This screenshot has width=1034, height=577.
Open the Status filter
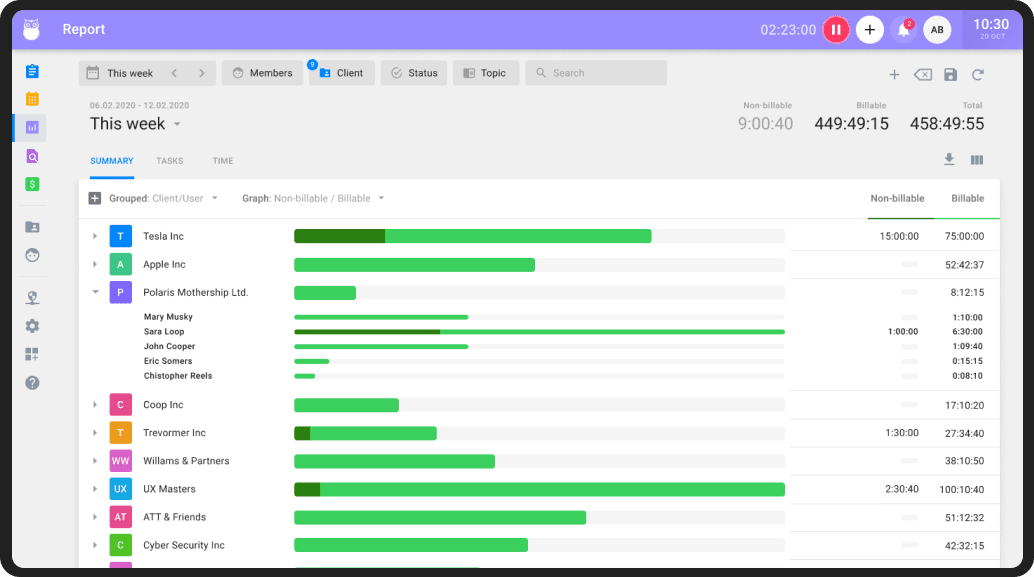coord(414,73)
